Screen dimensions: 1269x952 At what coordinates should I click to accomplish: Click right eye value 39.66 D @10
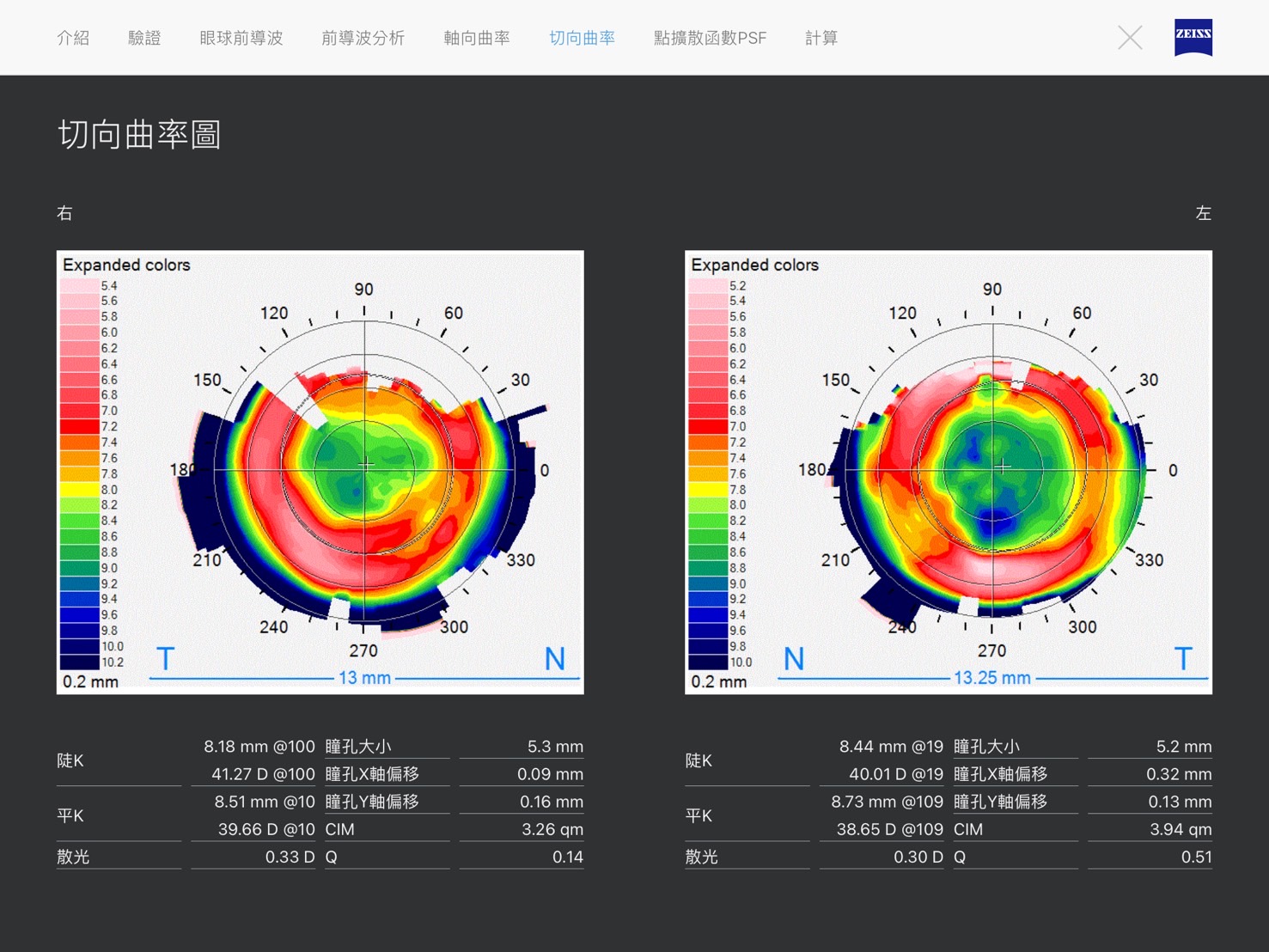(266, 829)
